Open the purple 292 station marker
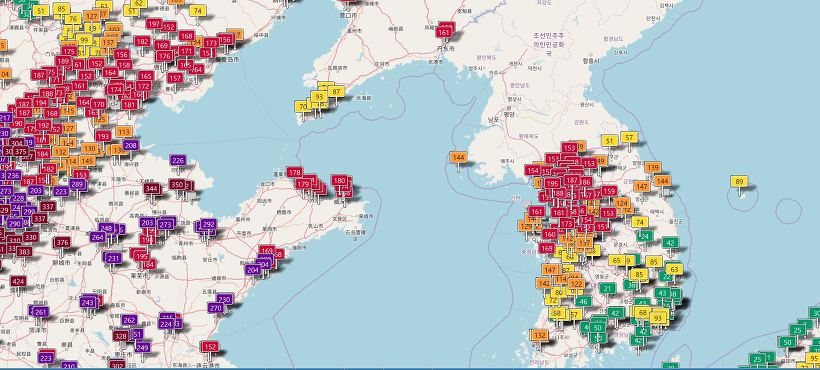Image resolution: width=820 pixels, height=370 pixels. click(208, 224)
